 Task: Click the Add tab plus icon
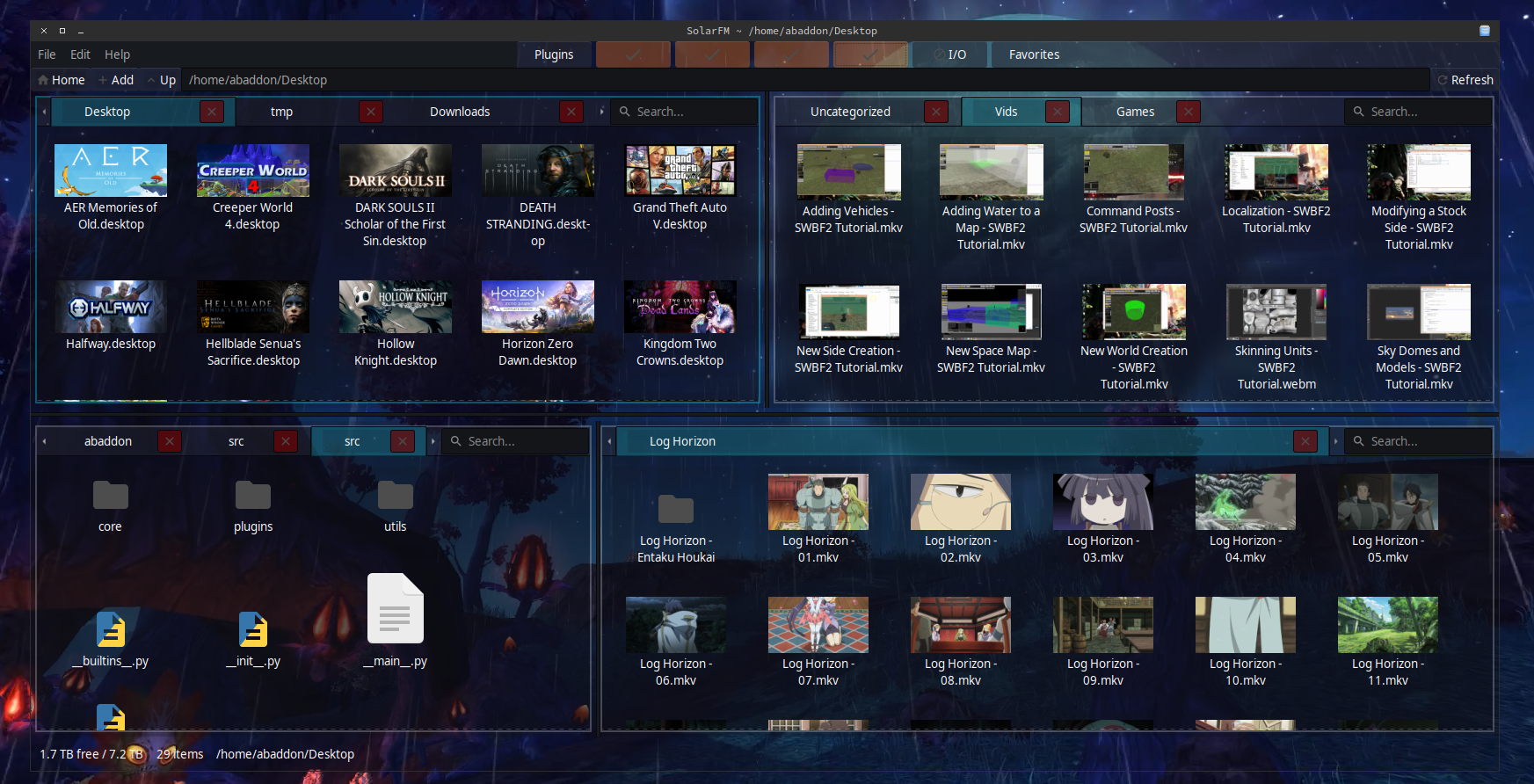pos(103,80)
